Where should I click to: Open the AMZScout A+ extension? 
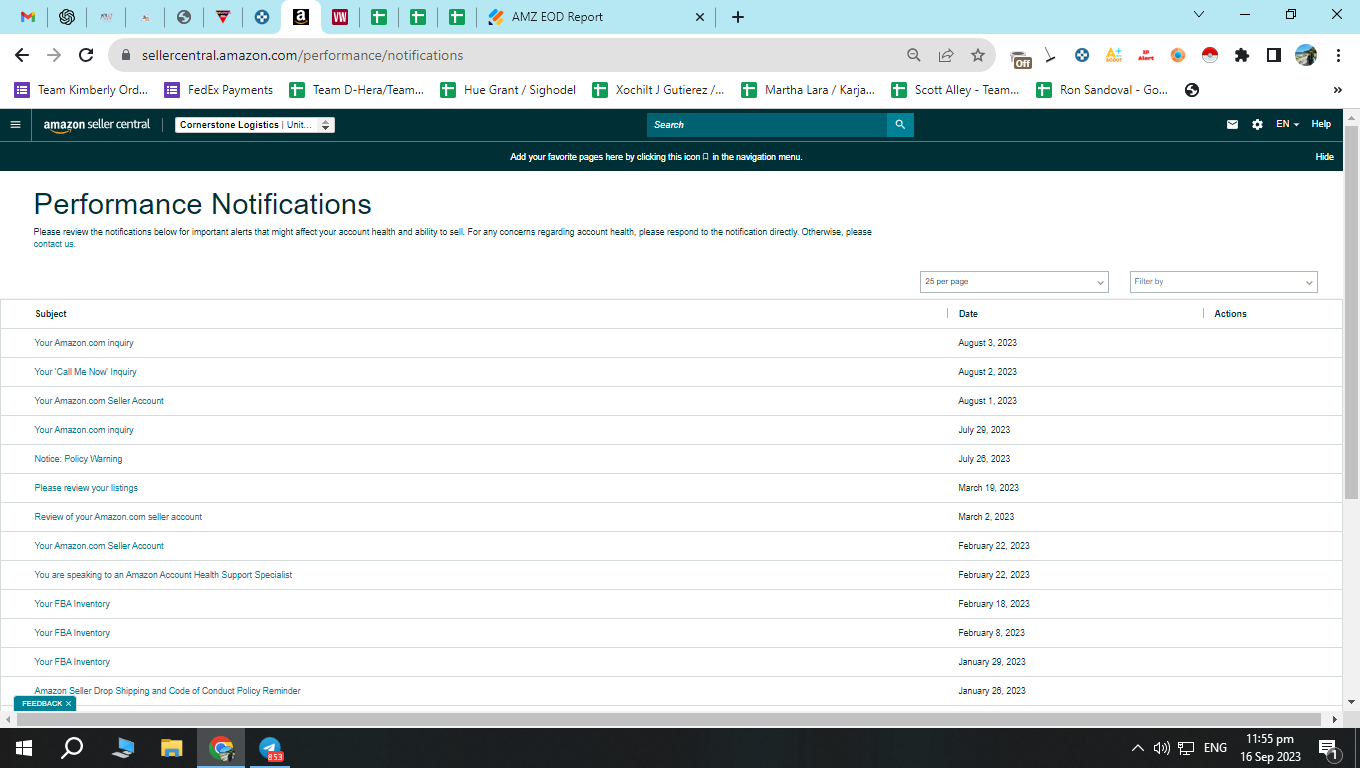click(x=1113, y=55)
